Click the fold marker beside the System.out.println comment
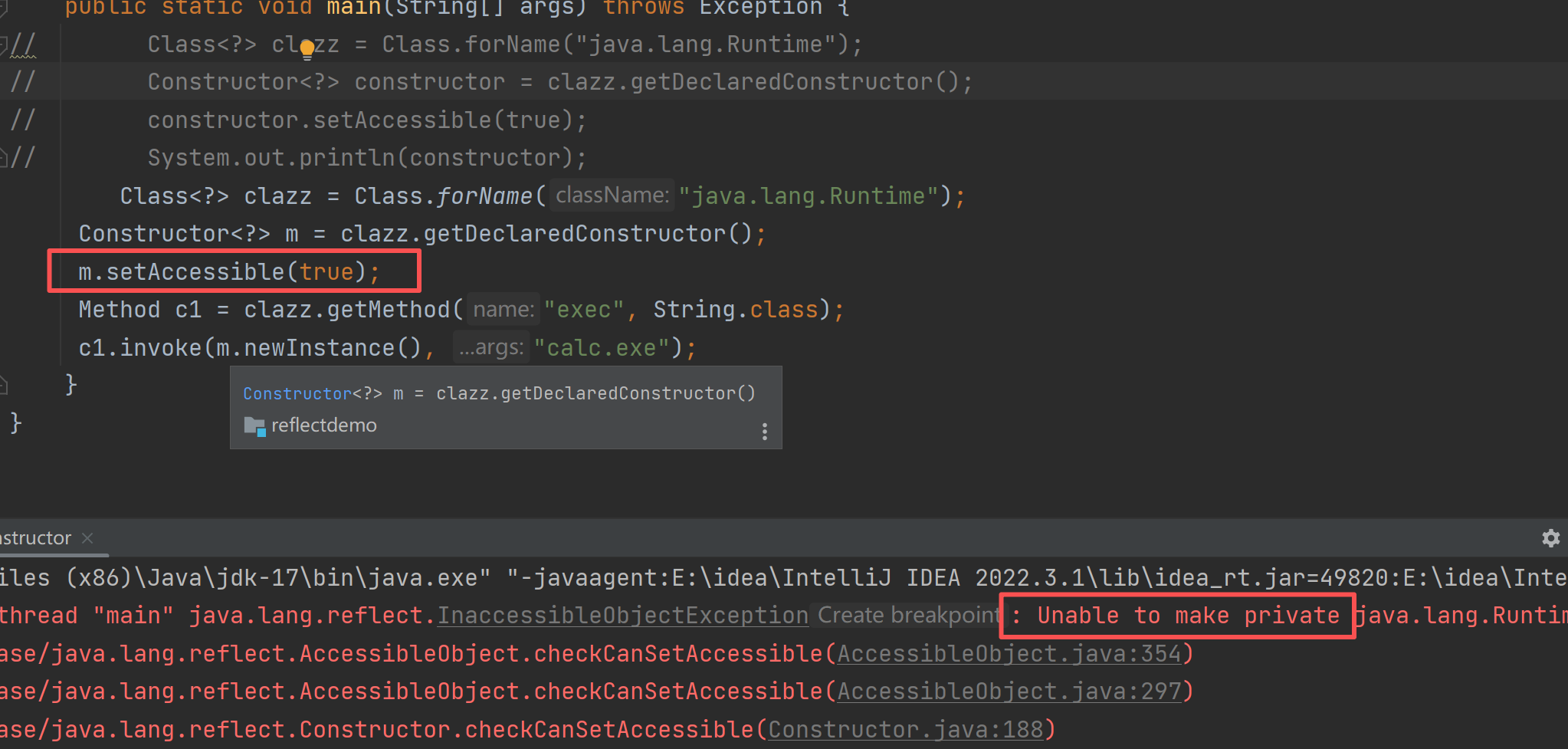Viewport: 1568px width, 749px height. tap(5, 158)
